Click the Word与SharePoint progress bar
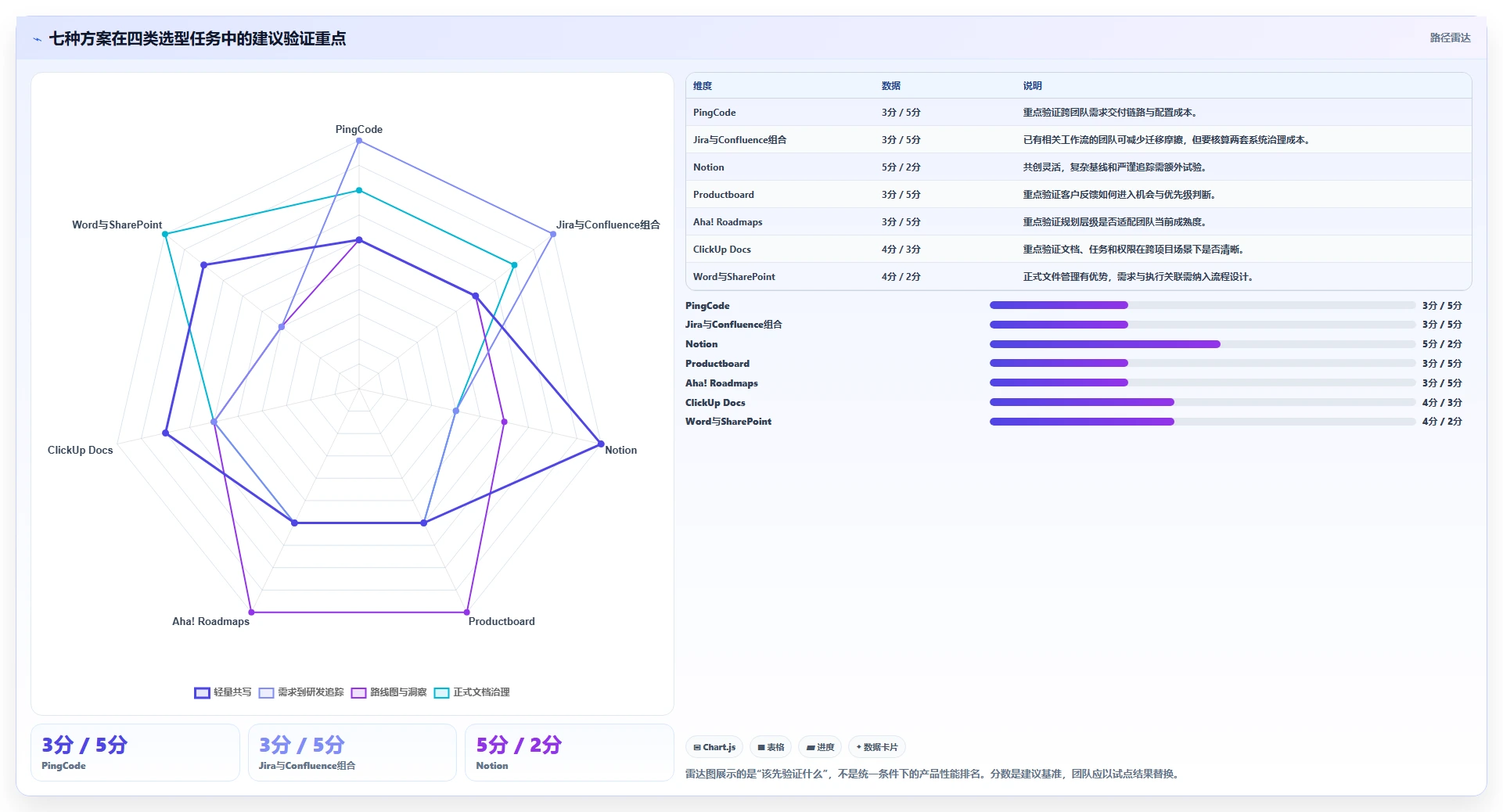This screenshot has height=812, width=1503. coord(1202,422)
